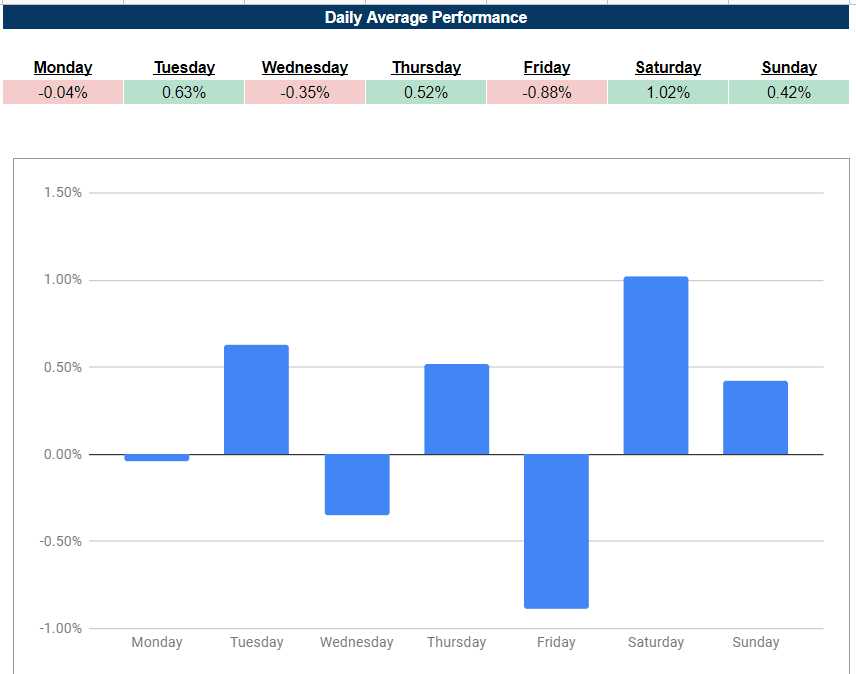Click the Tuesday bar in chart
Viewport: 856px width, 674px height.
pyautogui.click(x=257, y=399)
